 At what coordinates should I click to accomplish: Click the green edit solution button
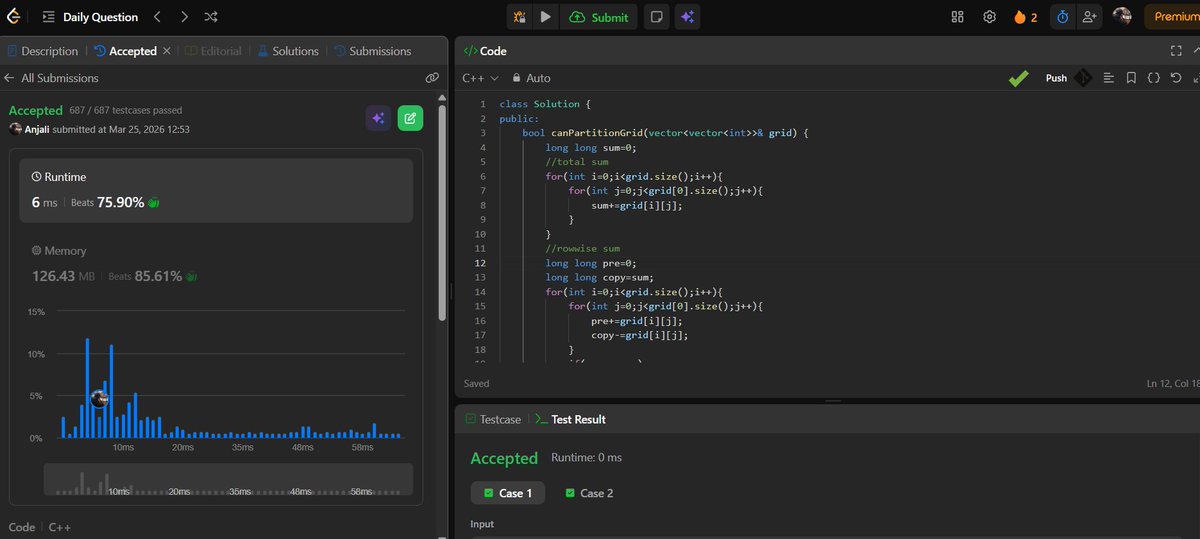(x=410, y=118)
